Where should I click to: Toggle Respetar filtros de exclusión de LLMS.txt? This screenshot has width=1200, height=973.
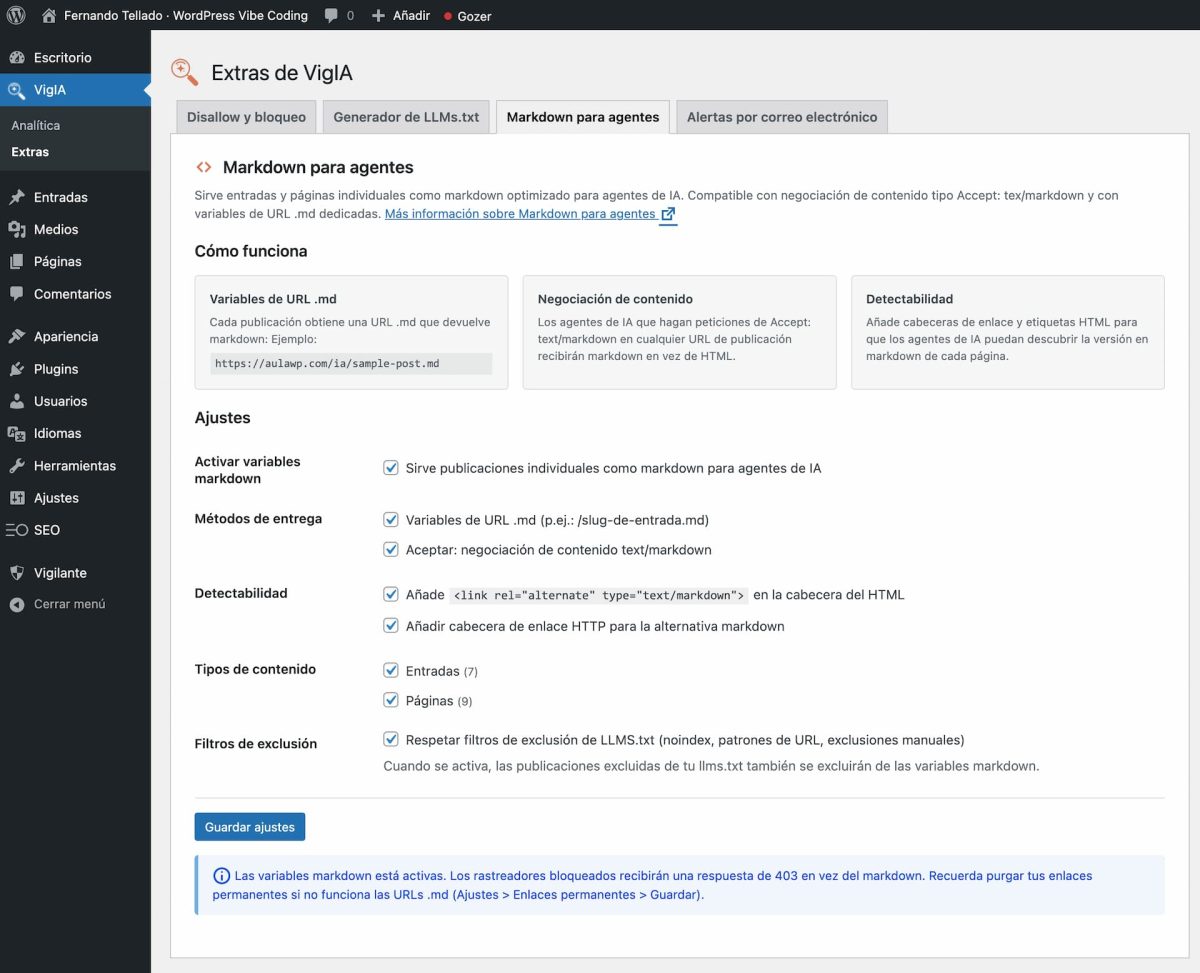390,739
